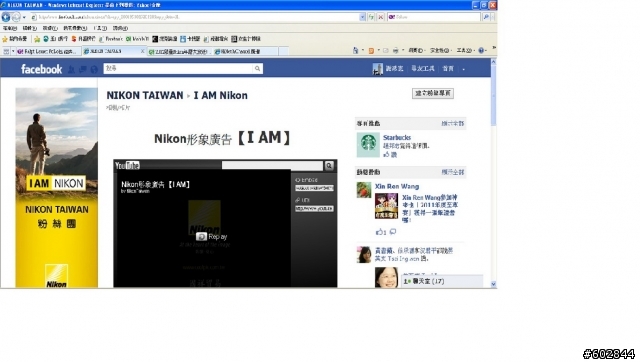Switch to the fourth browser tab
Image resolution: width=640 pixels, height=362 pixels.
click(x=245, y=51)
